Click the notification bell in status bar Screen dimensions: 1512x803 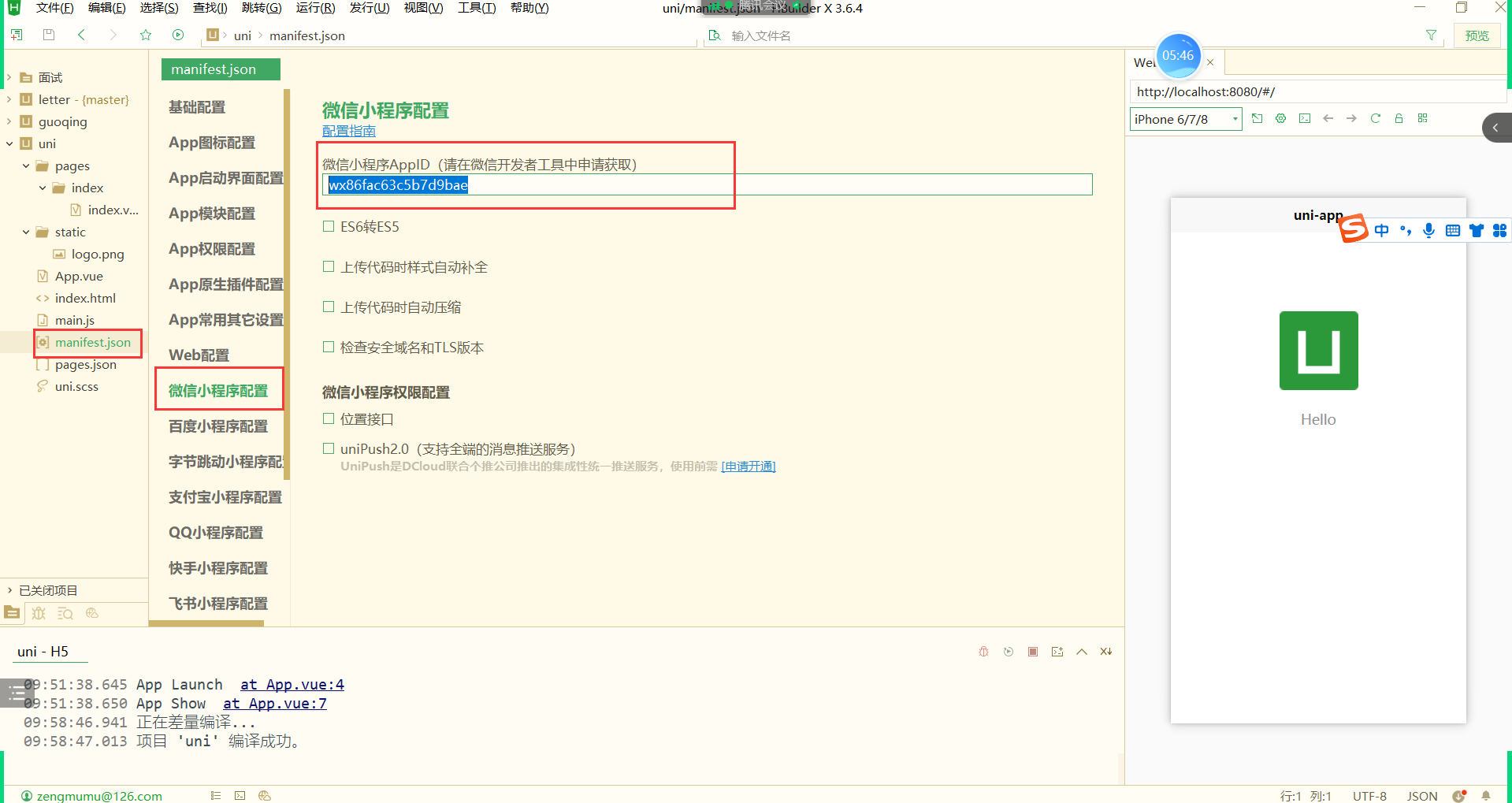1486,796
